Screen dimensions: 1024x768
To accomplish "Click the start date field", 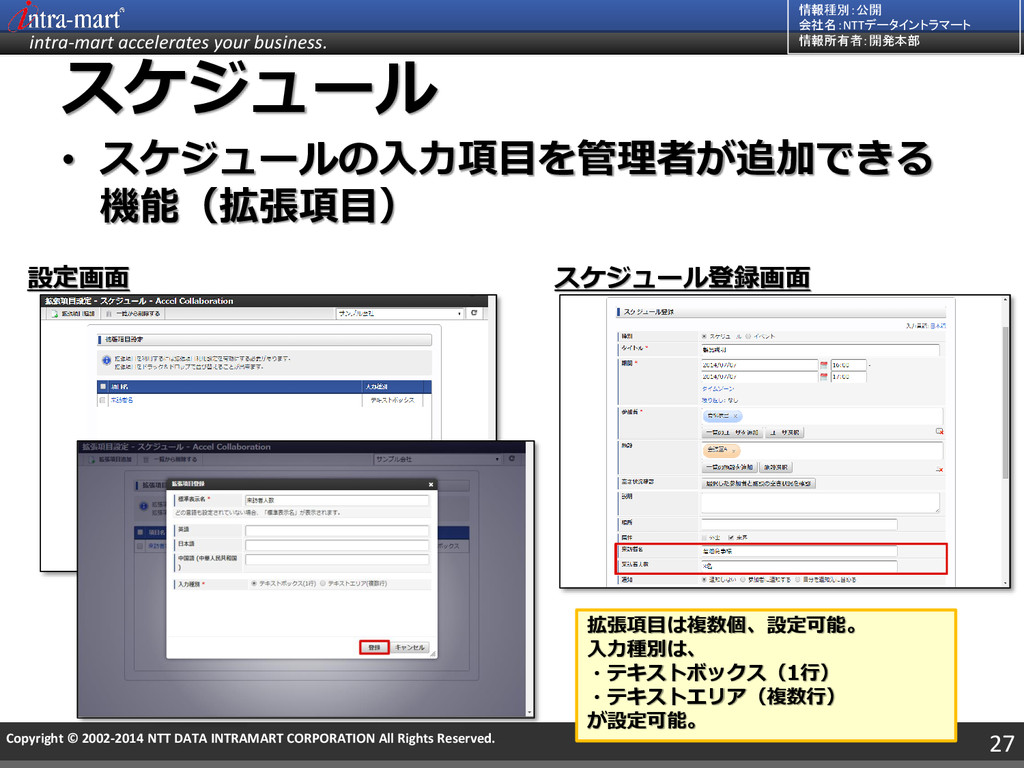I will coord(760,365).
